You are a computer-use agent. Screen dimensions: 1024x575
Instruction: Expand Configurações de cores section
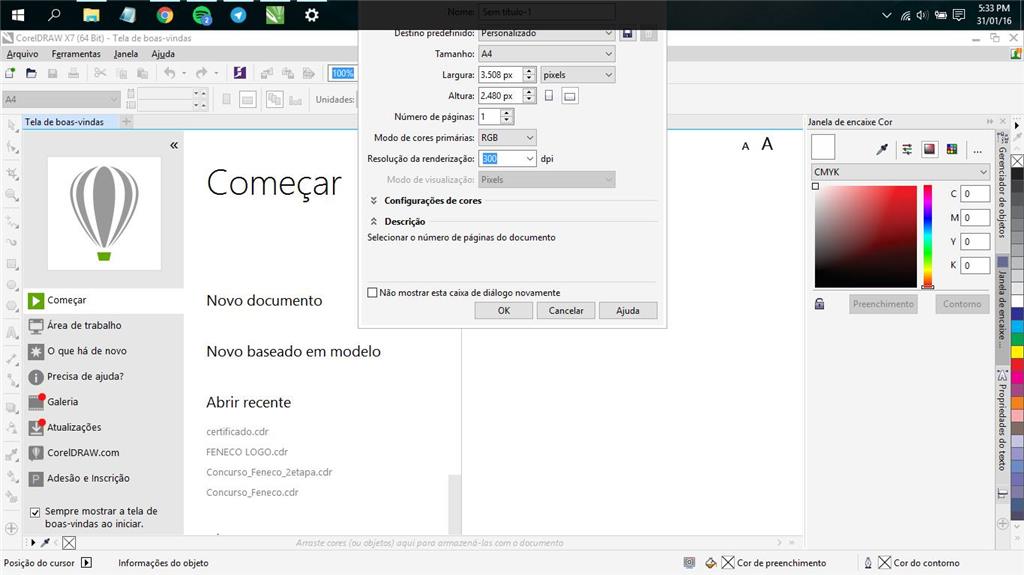tap(374, 201)
